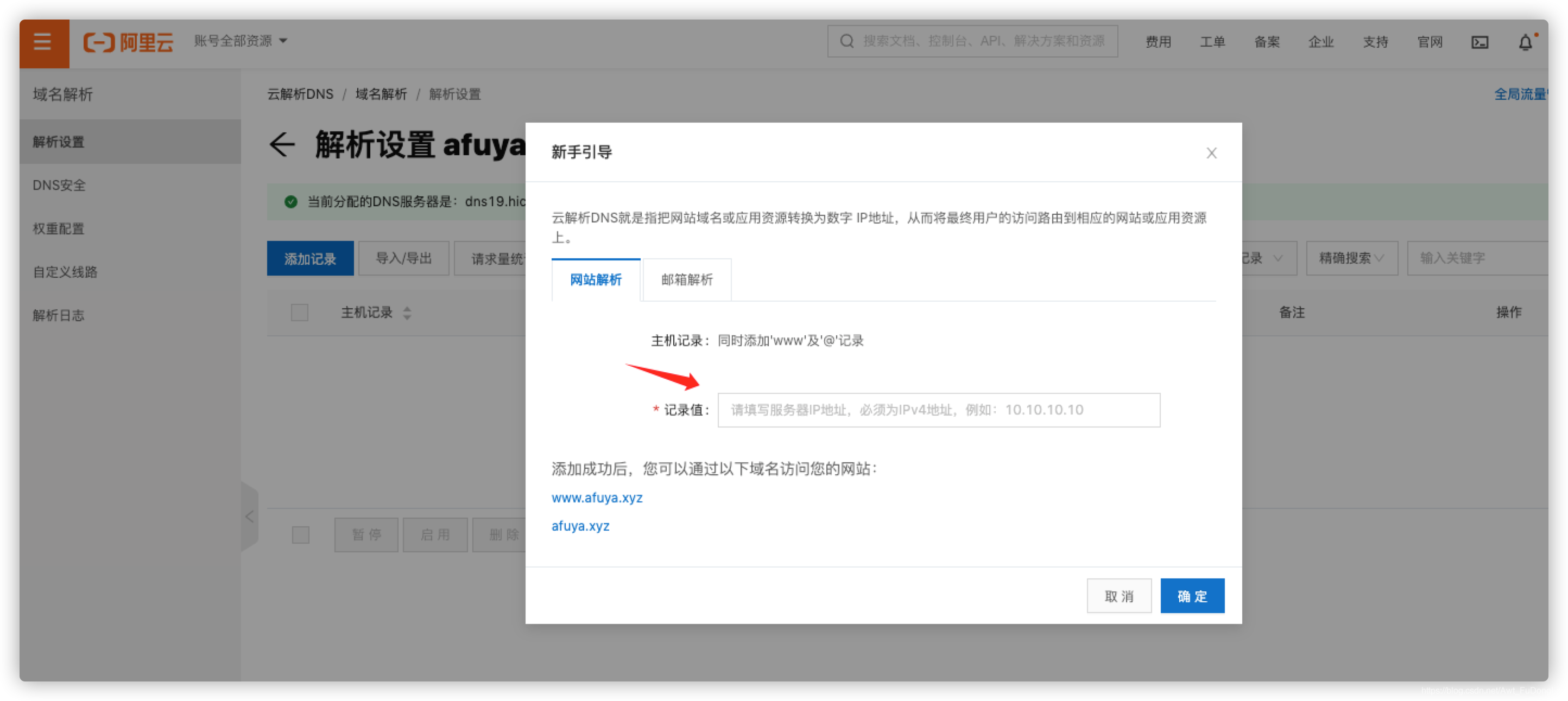Check the batch-action checkbox near 暂停
The width and height of the screenshot is (1568, 701).
(x=301, y=535)
